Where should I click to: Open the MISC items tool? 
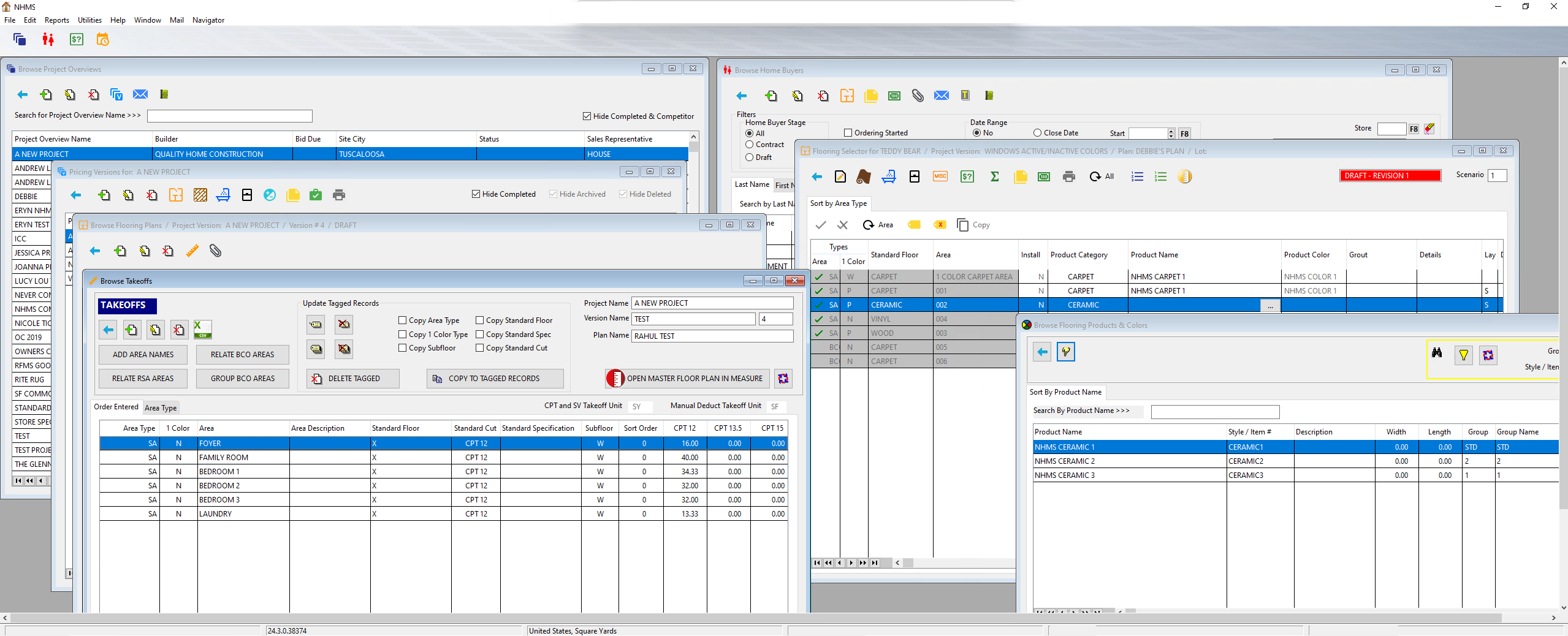940,176
